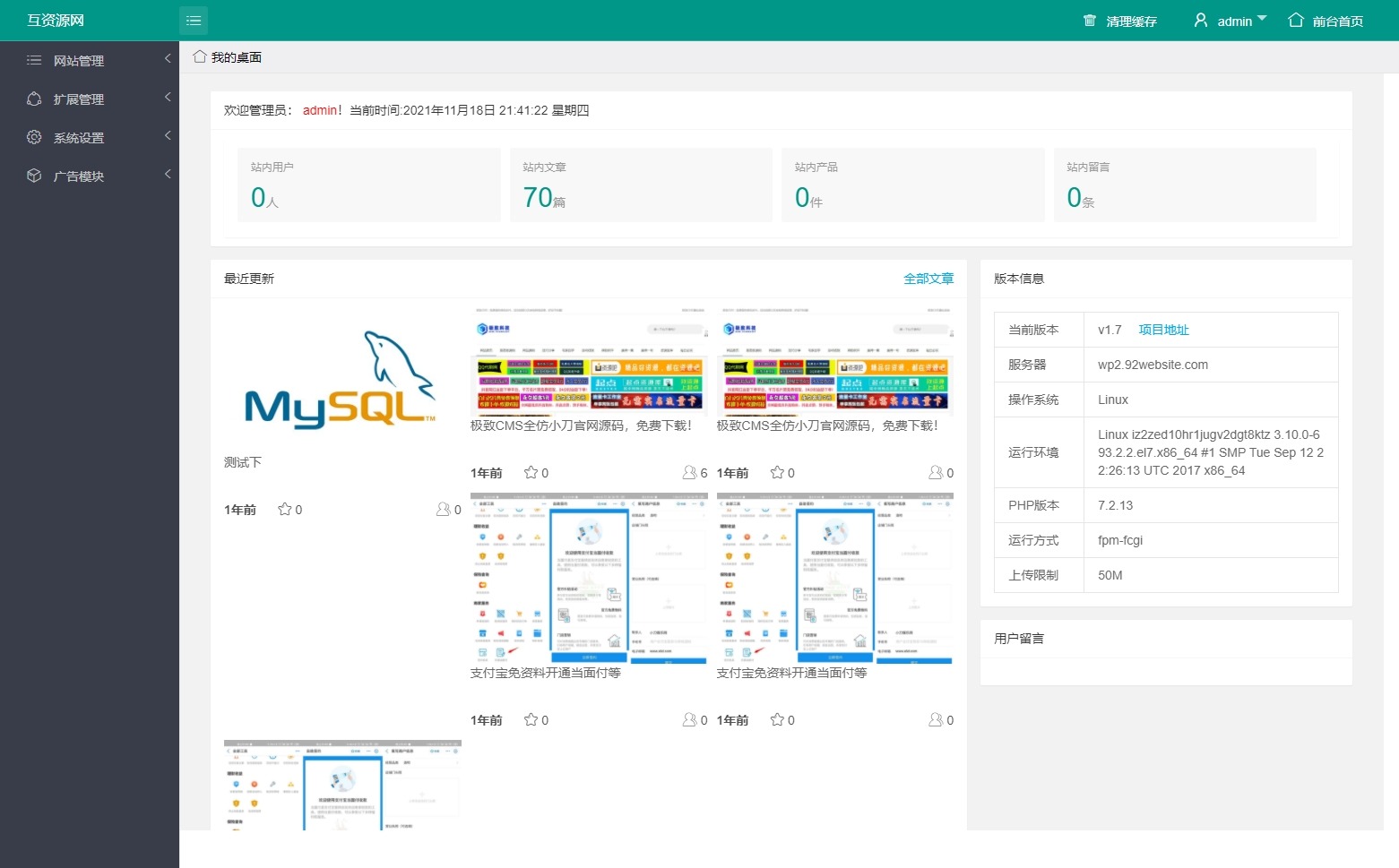Click the 网站管理 list icon in sidebar
The height and width of the screenshot is (868, 1399).
[34, 60]
